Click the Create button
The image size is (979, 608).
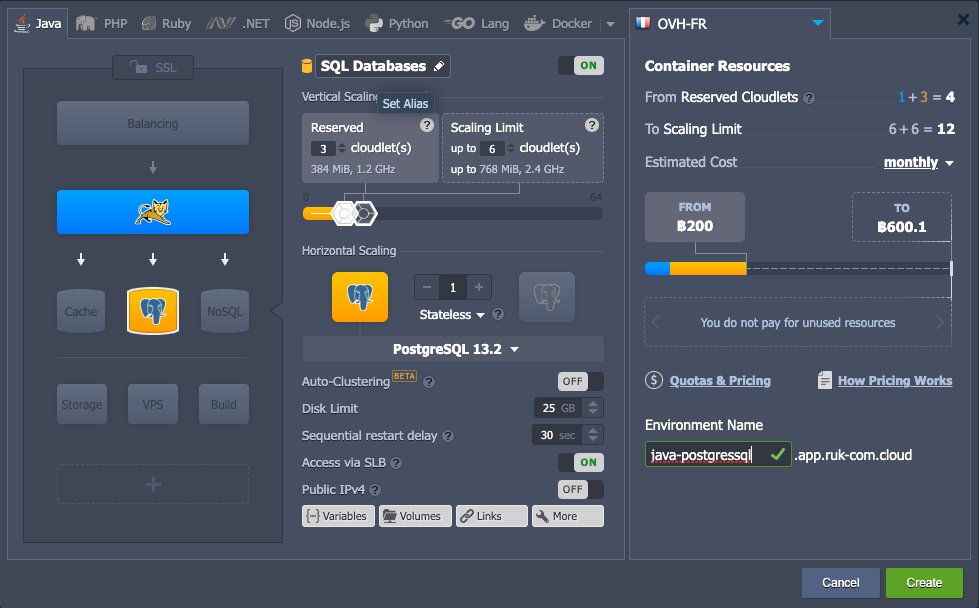(x=924, y=582)
